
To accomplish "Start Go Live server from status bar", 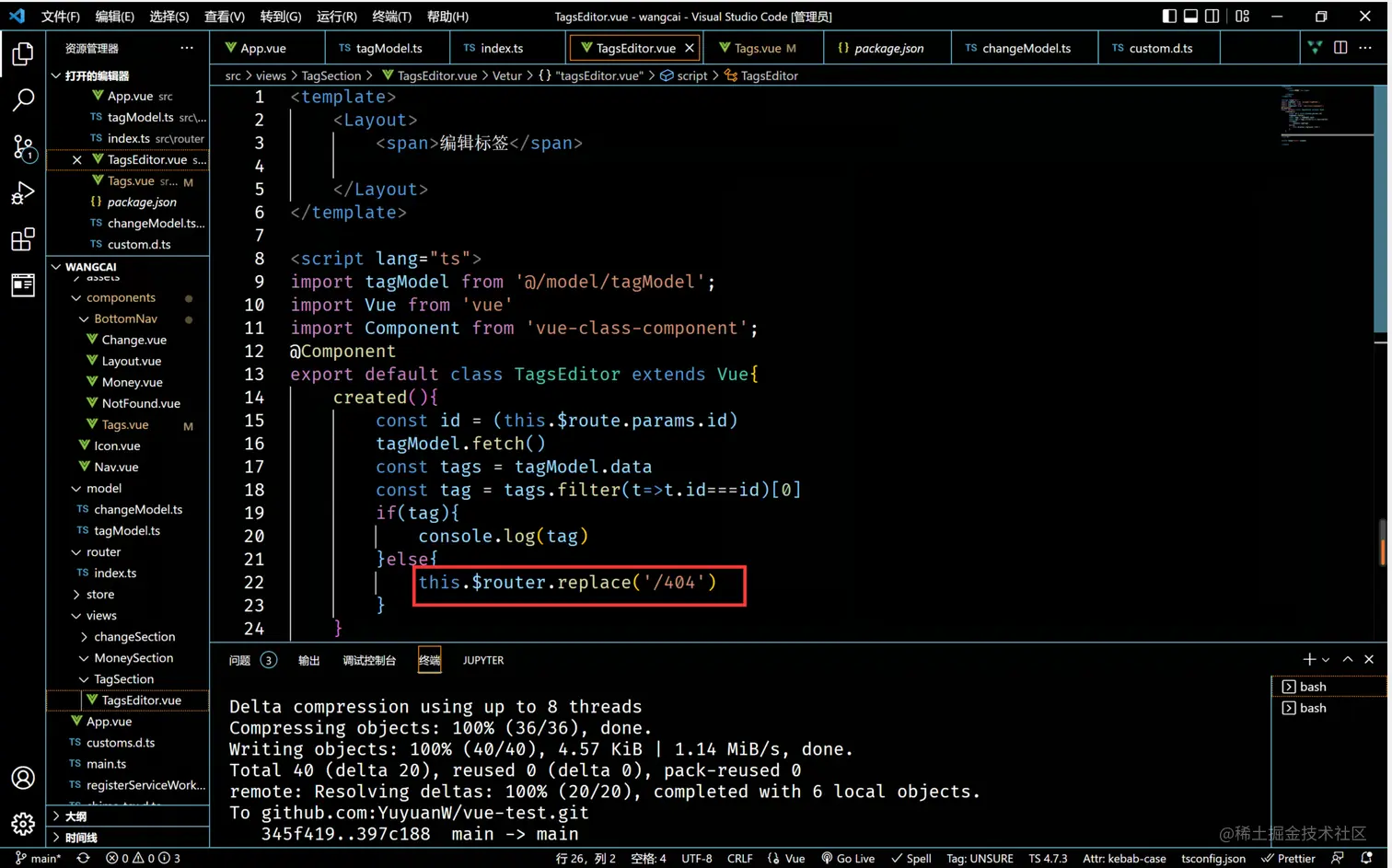I will [848, 858].
